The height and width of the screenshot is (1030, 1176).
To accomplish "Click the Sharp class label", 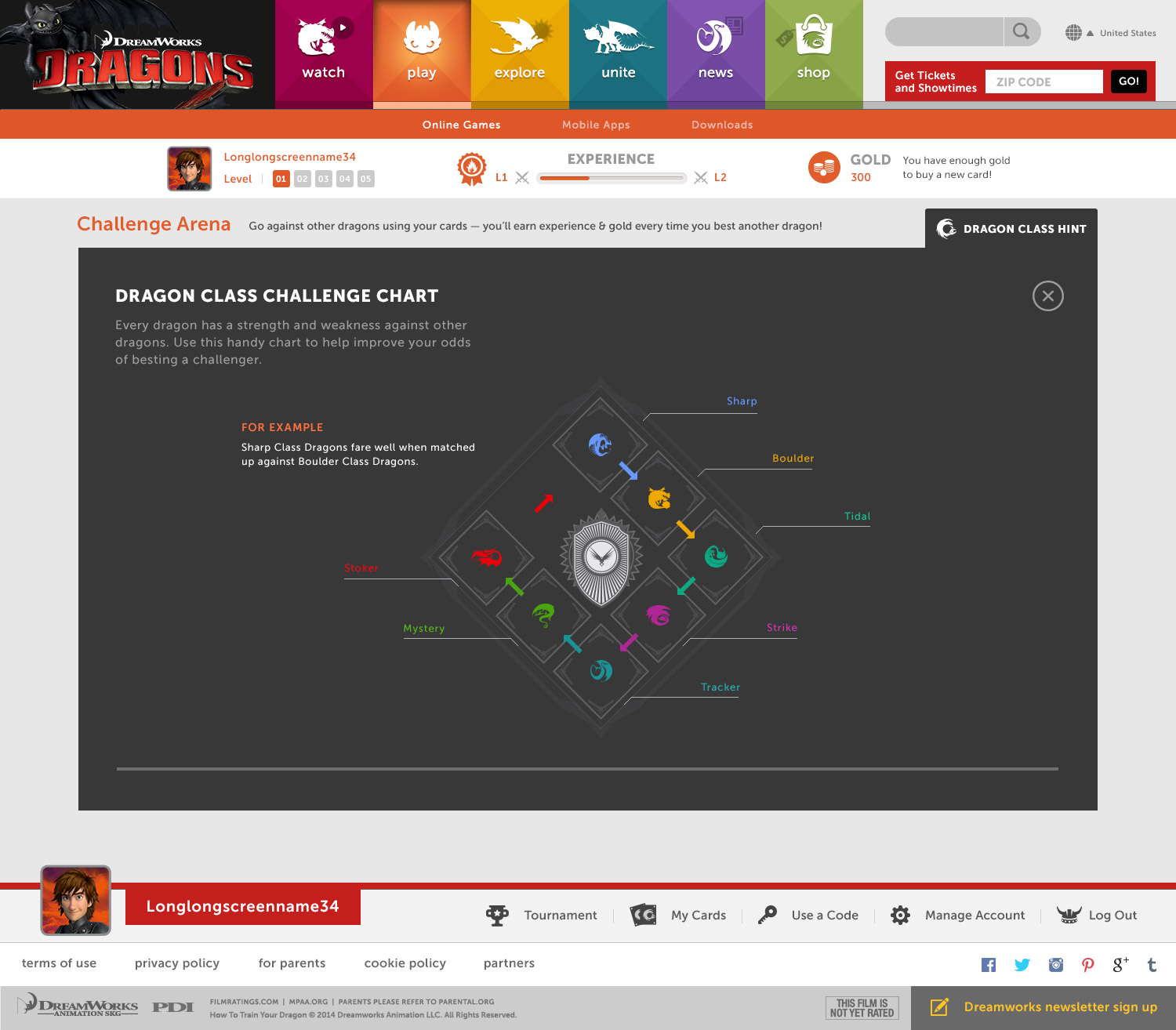I will click(742, 401).
